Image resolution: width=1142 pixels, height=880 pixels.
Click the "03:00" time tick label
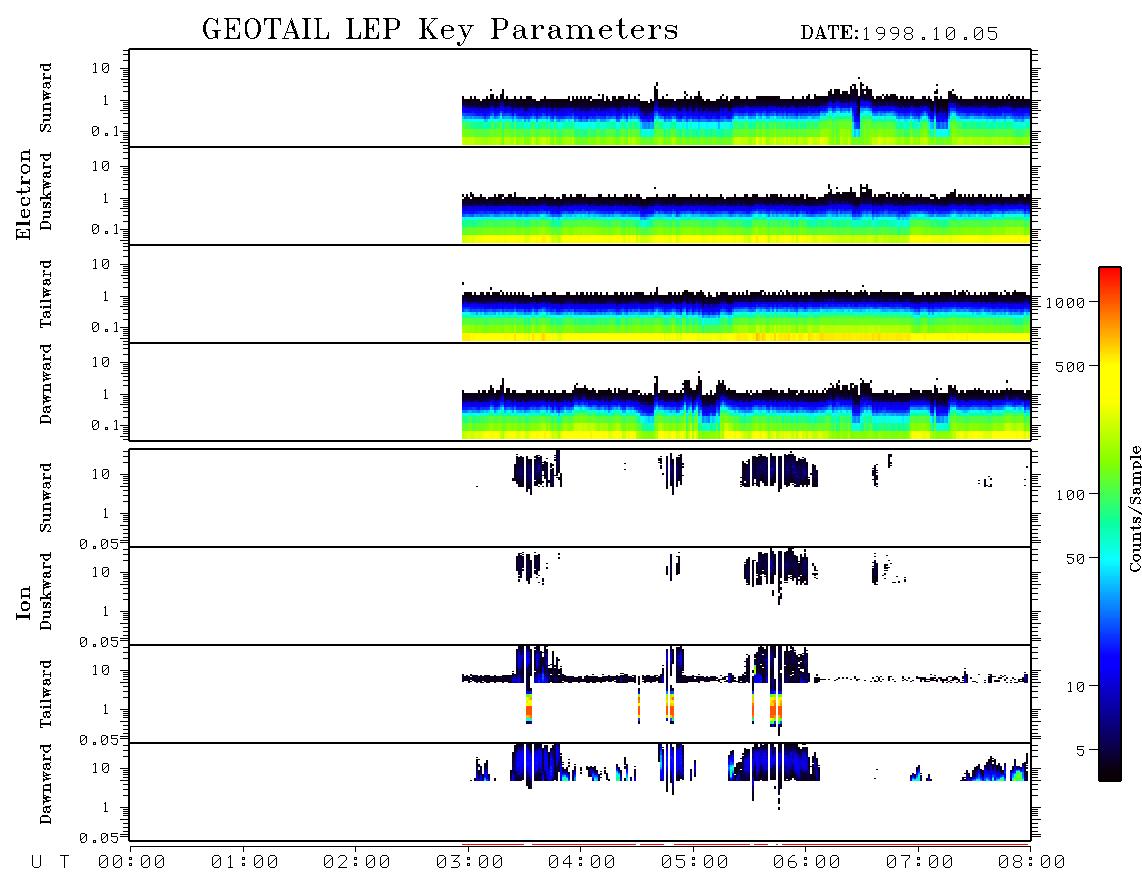tap(470, 863)
